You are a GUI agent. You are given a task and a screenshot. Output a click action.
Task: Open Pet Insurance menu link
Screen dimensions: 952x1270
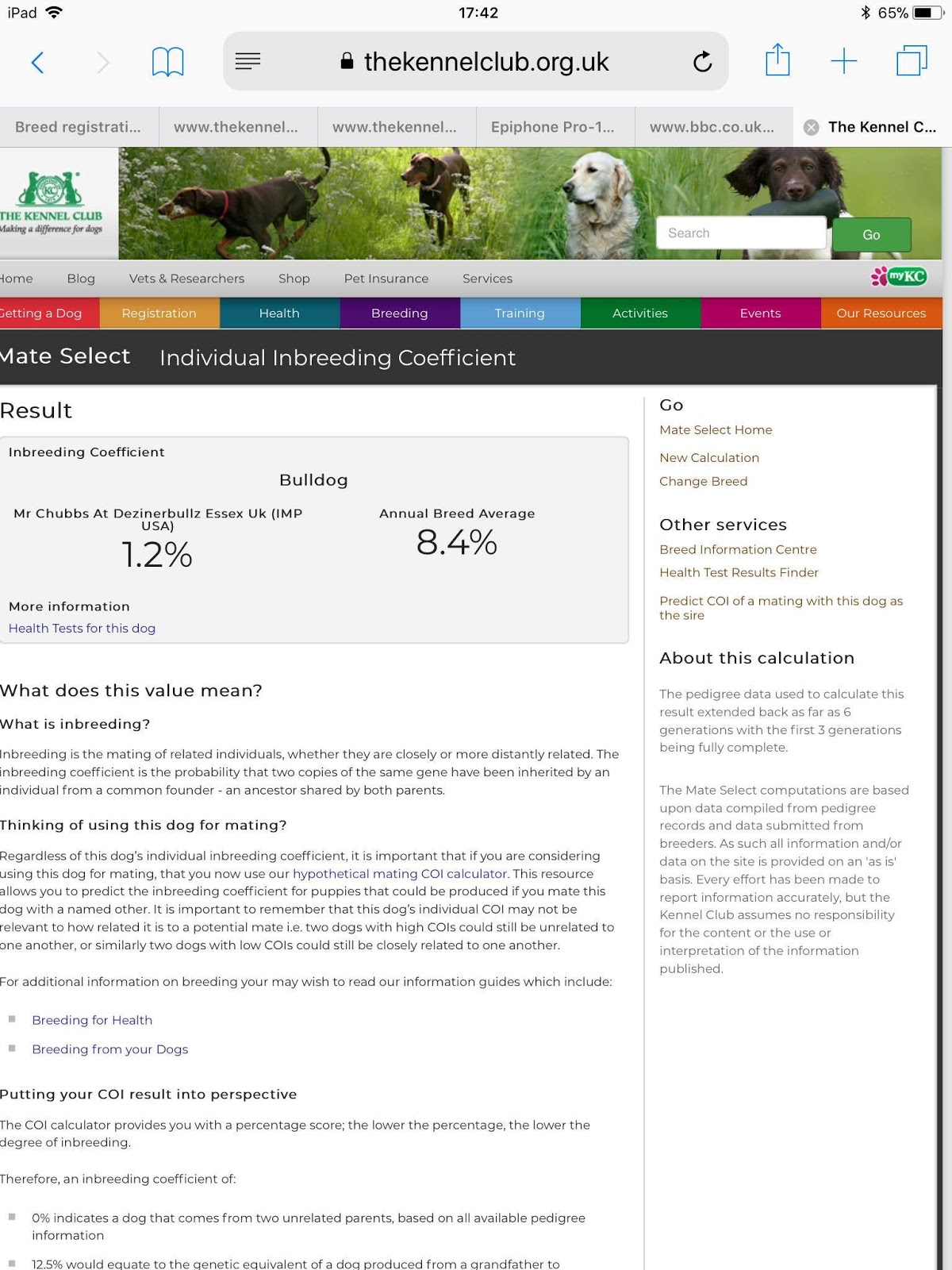[386, 279]
